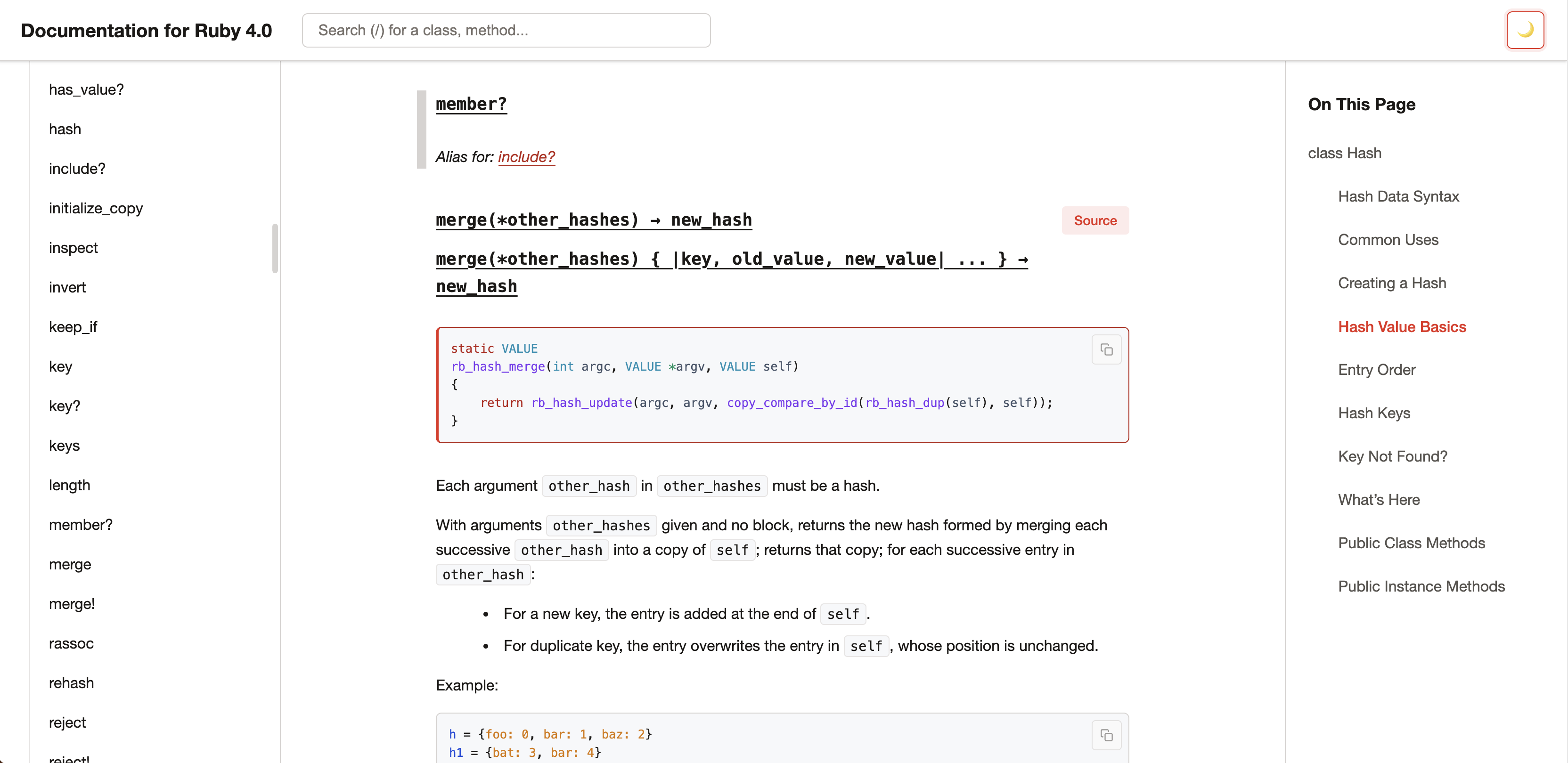Go to 'Hash Value Basics' on this page
Image resolution: width=1568 pixels, height=763 pixels.
coord(1402,327)
